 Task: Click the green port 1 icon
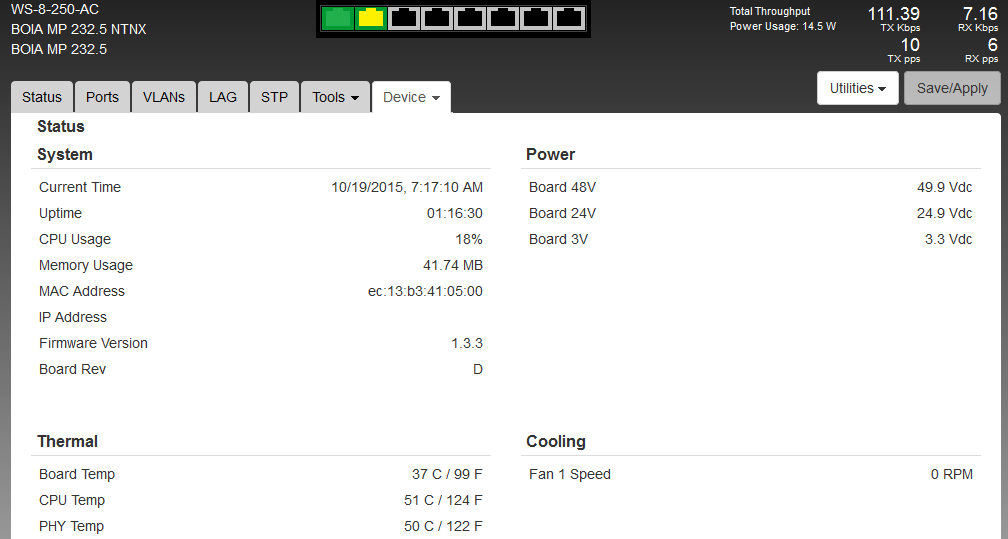coord(339,17)
